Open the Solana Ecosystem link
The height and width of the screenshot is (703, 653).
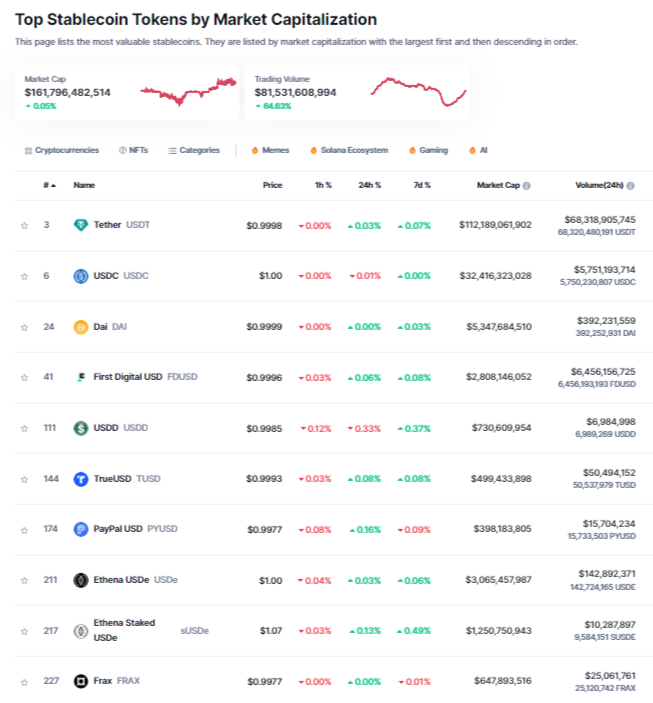pos(348,150)
